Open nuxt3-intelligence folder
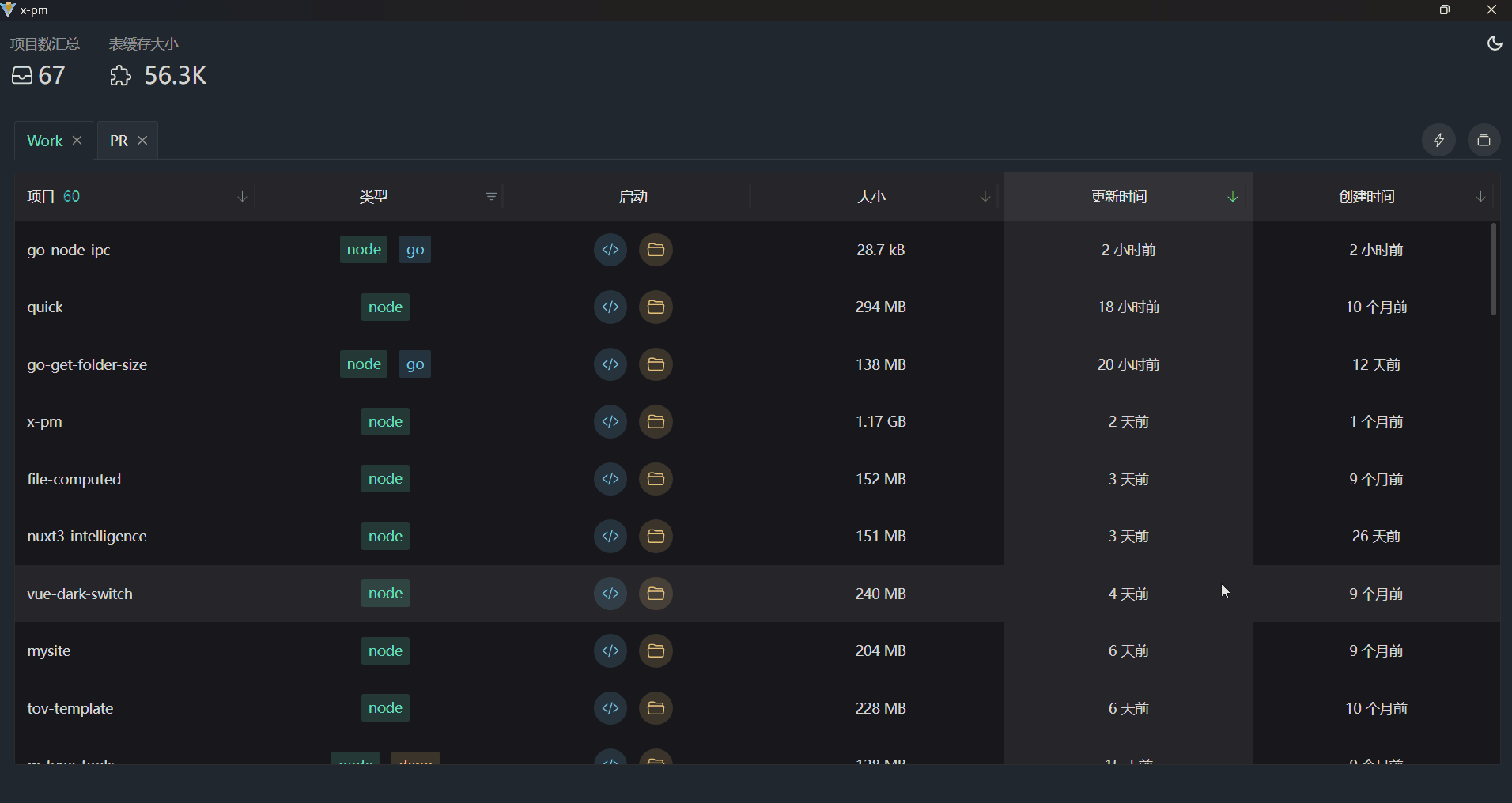Screen dimensions: 1512x803 click(656, 536)
